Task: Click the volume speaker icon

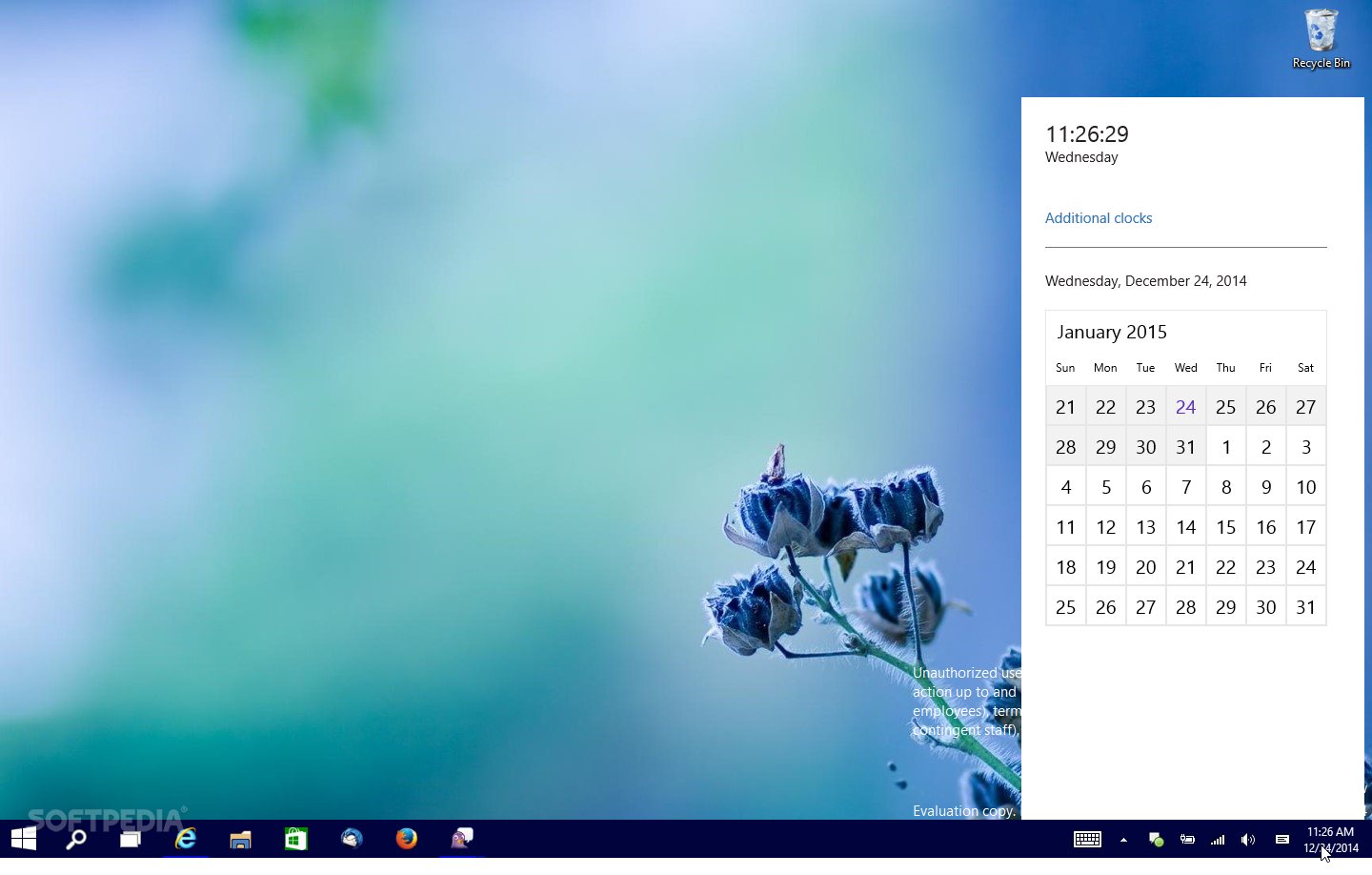Action: 1247,840
